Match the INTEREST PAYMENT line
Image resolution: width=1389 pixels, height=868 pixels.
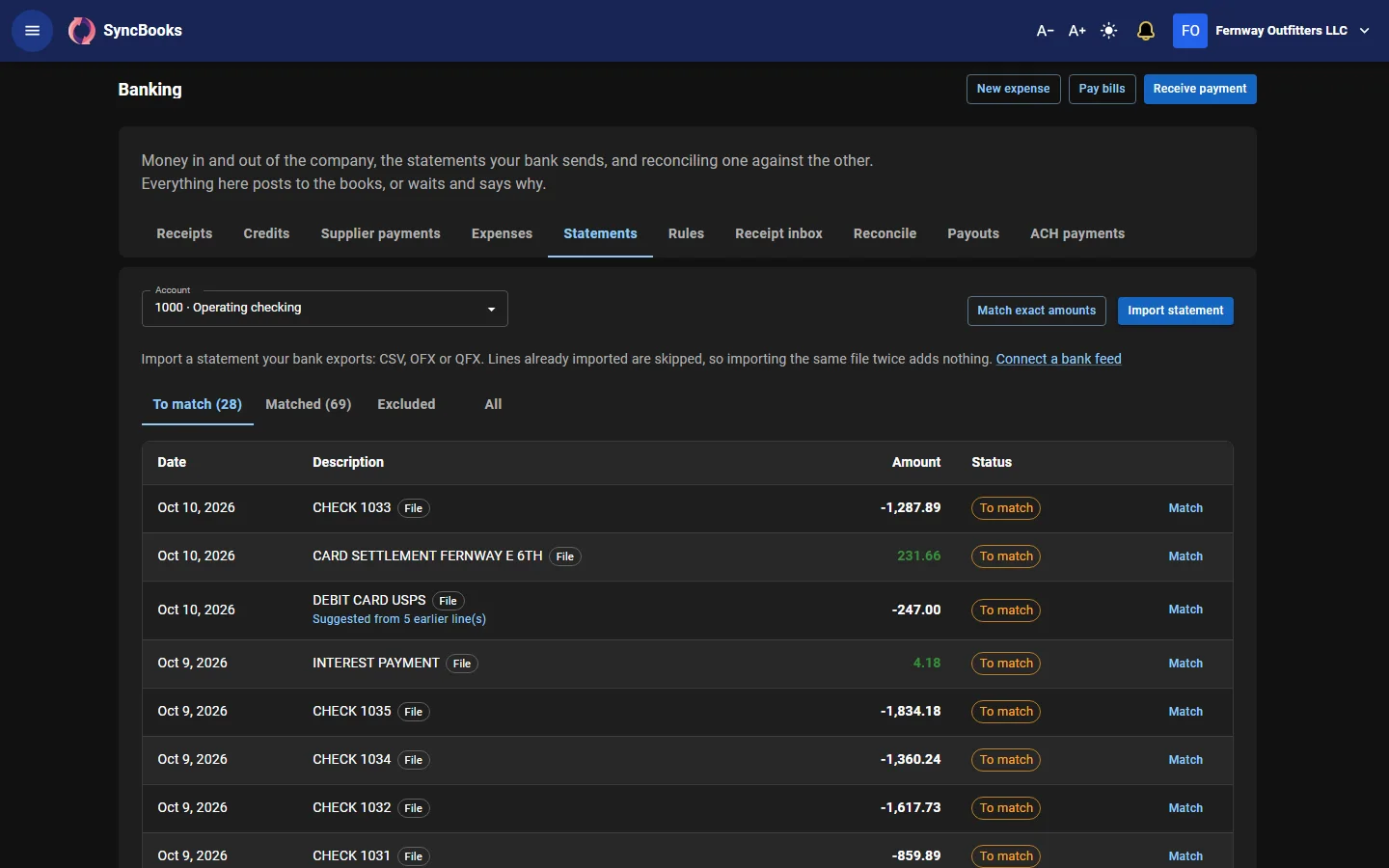1185,664
